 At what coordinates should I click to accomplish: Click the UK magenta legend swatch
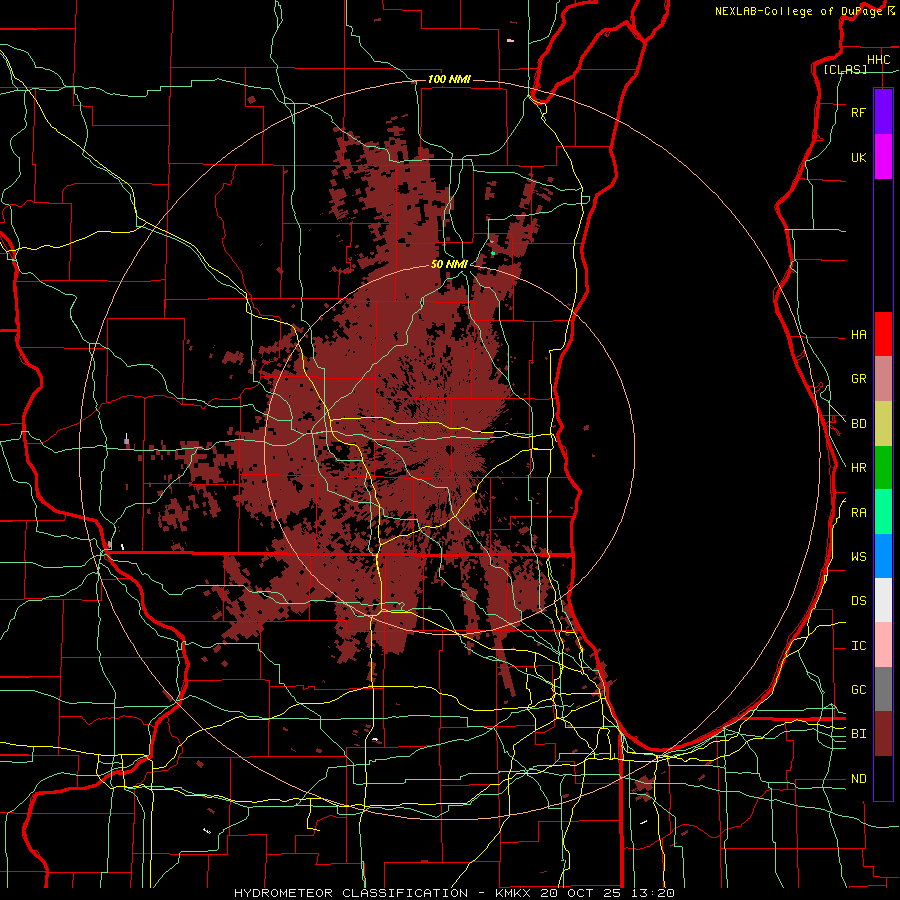pyautogui.click(x=883, y=157)
